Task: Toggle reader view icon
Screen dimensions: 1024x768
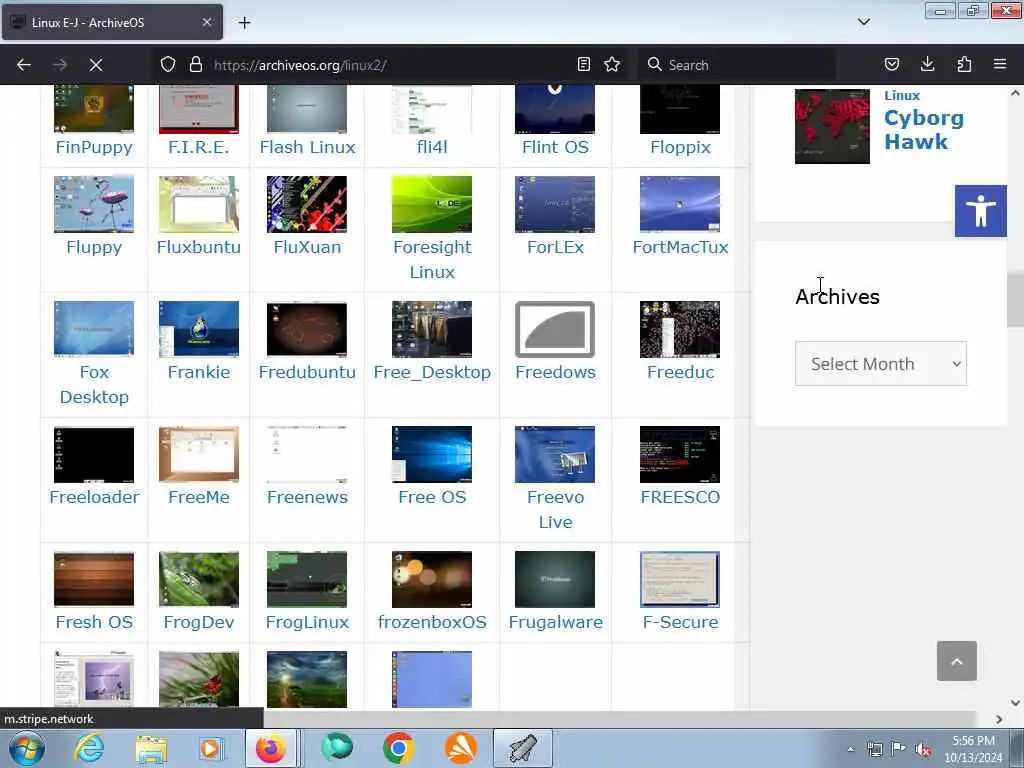Action: [x=584, y=64]
